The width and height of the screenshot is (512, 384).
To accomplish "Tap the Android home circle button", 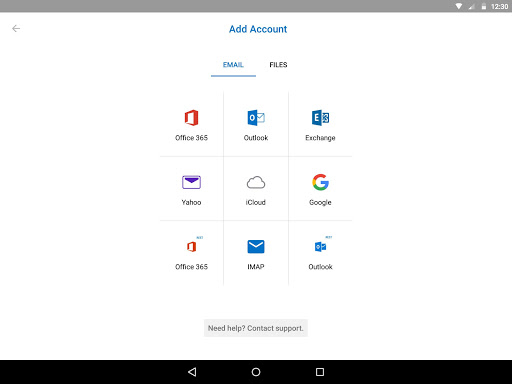I will pyautogui.click(x=256, y=372).
